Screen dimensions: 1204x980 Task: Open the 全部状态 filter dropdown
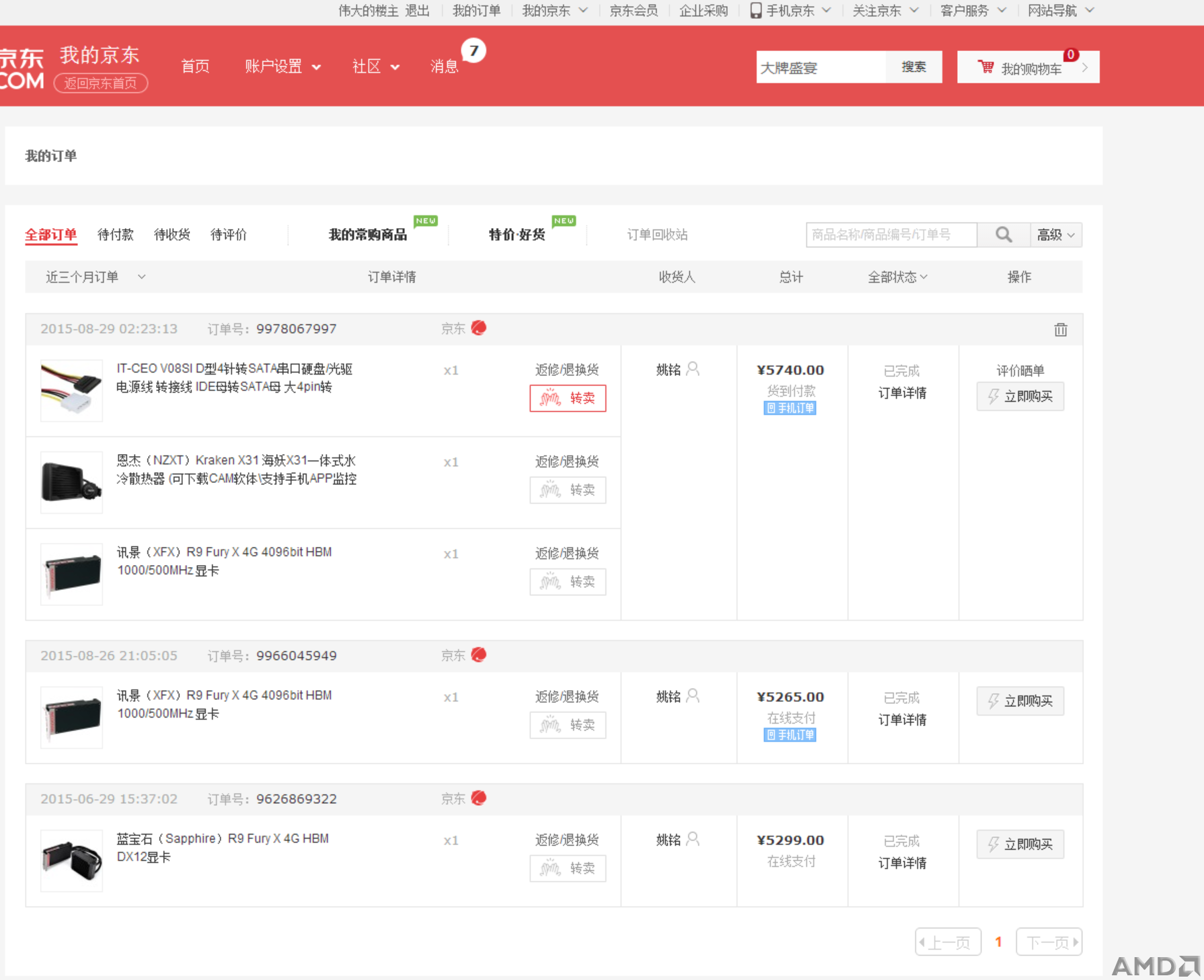click(x=897, y=277)
